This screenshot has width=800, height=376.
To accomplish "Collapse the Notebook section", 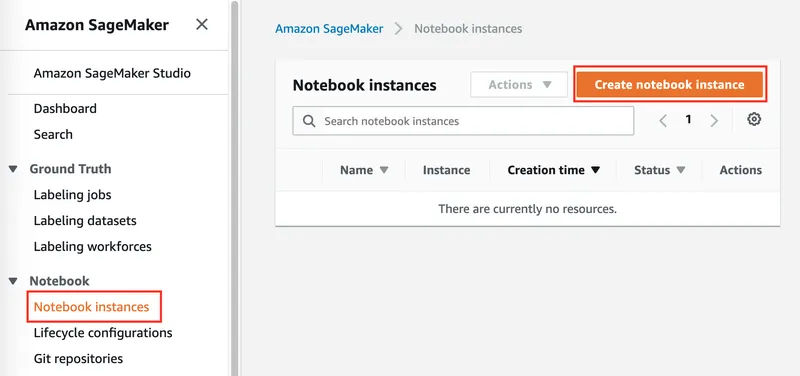I will (x=13, y=281).
